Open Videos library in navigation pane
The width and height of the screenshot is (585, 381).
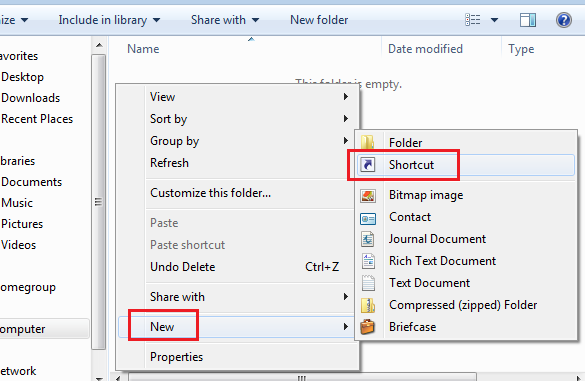tap(18, 245)
